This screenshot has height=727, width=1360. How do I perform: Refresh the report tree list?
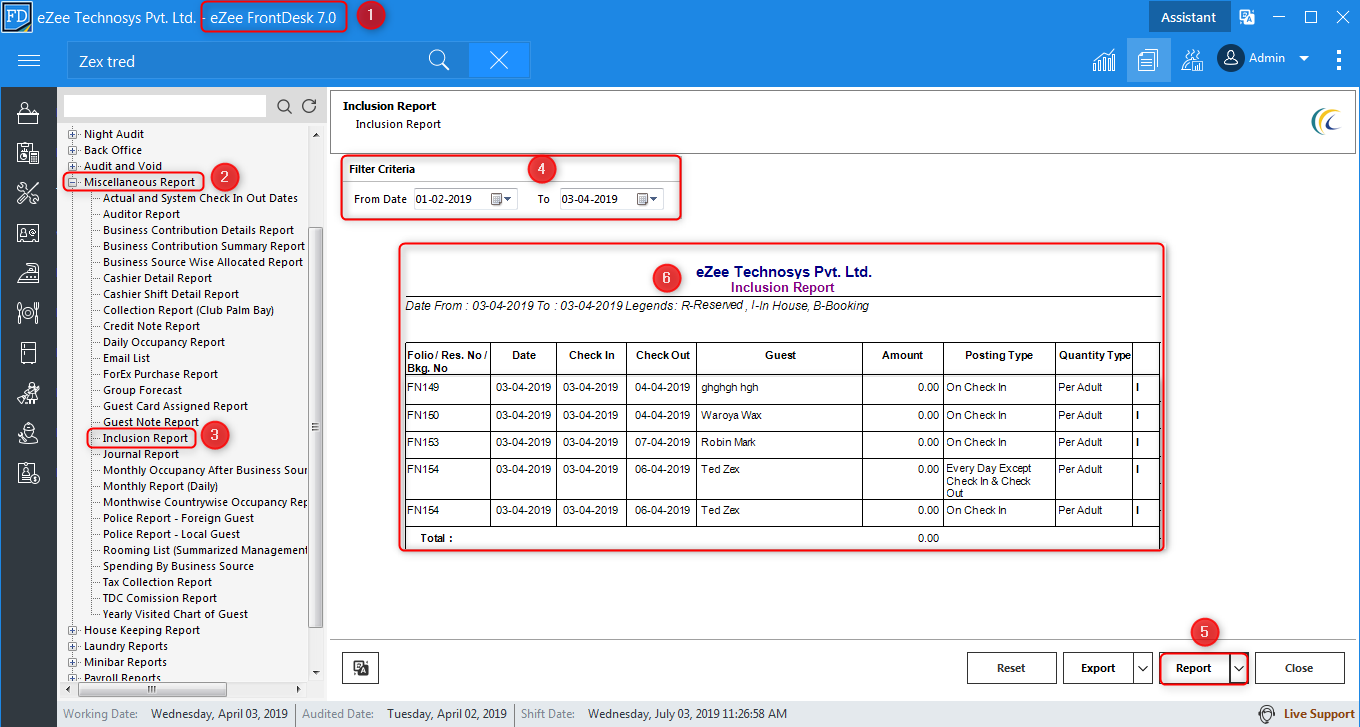(309, 106)
